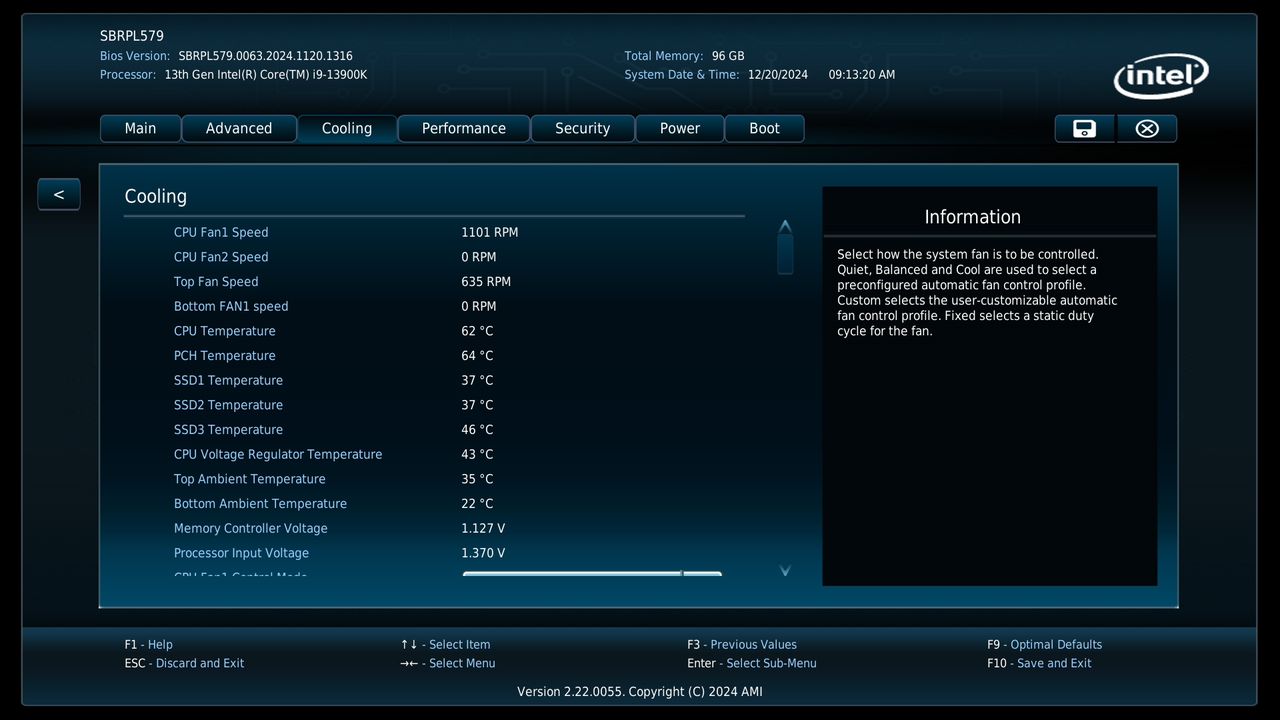Click F9 - Optimal Defaults
This screenshot has width=1280, height=720.
click(1045, 645)
